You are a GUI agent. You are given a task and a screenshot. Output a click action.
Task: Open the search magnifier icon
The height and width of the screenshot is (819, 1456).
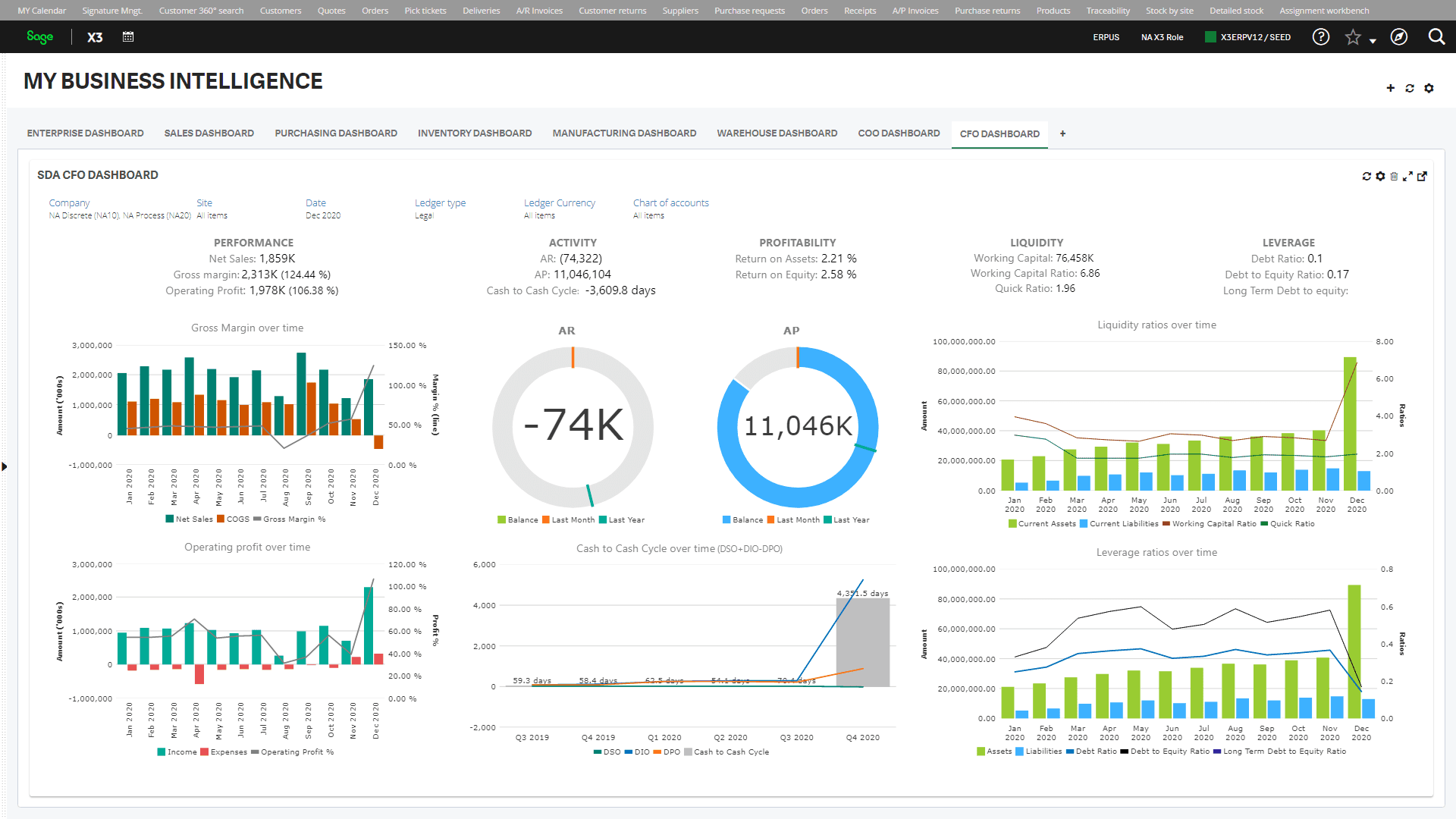click(x=1436, y=36)
